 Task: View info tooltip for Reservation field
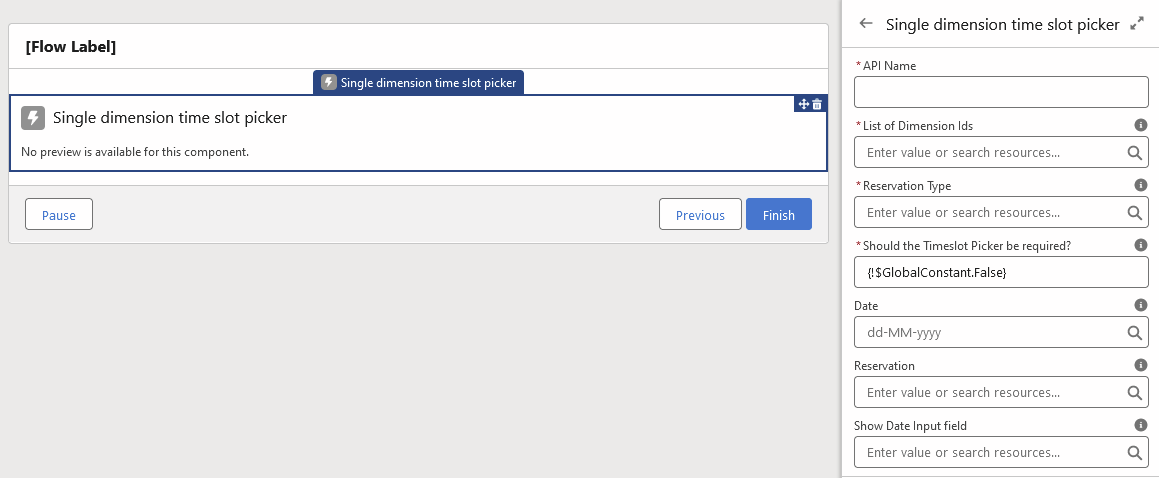coord(1140,366)
